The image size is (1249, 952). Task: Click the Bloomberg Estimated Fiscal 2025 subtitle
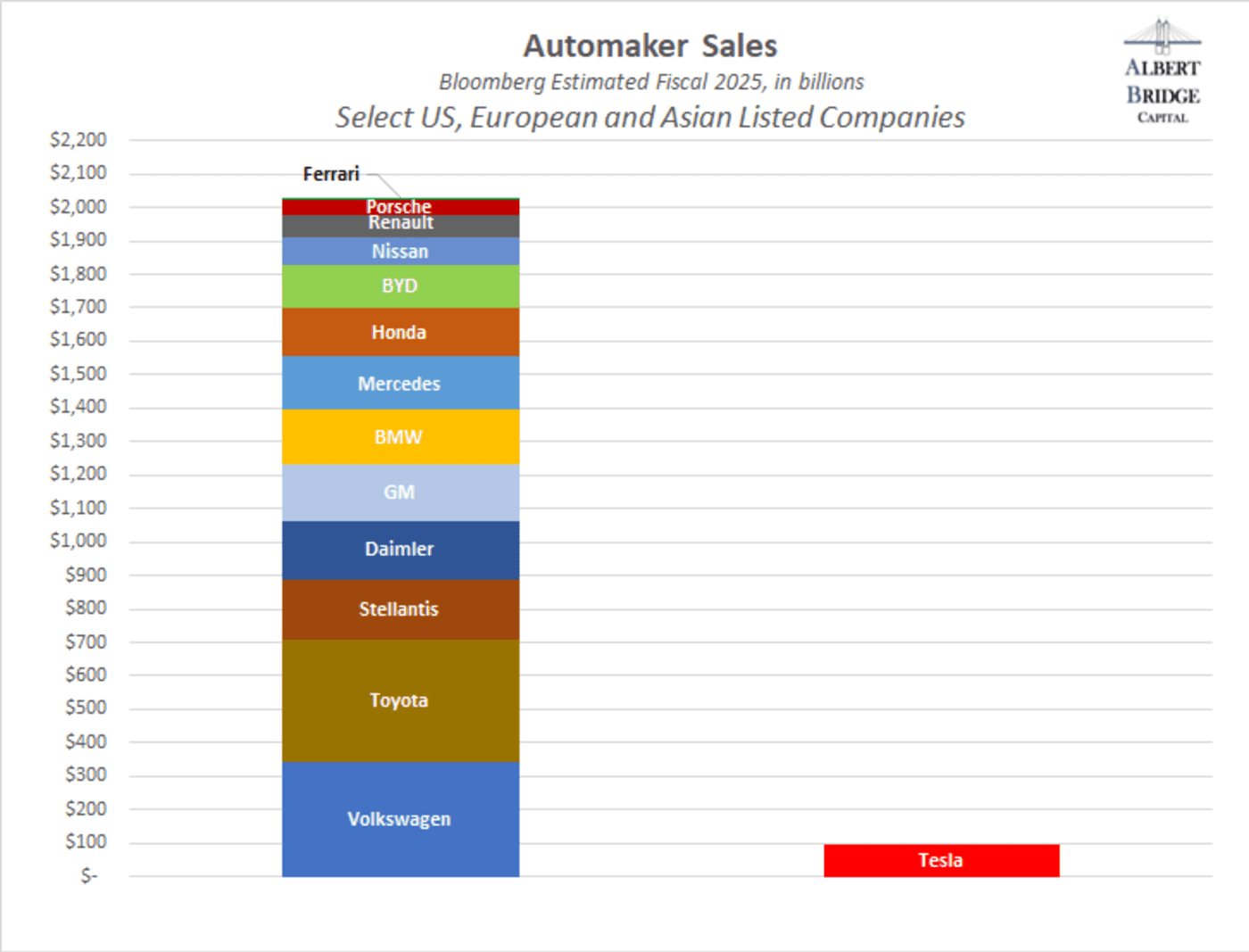651,82
